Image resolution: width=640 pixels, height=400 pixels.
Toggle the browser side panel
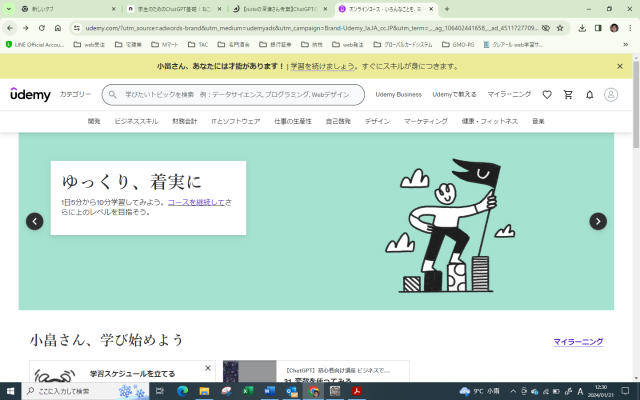pyautogui.click(x=598, y=28)
